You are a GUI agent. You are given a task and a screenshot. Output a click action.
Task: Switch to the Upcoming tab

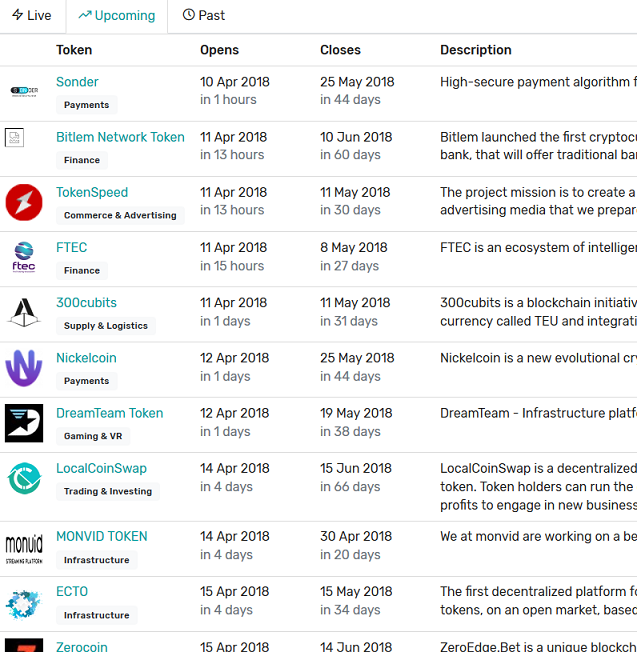[x=117, y=15]
